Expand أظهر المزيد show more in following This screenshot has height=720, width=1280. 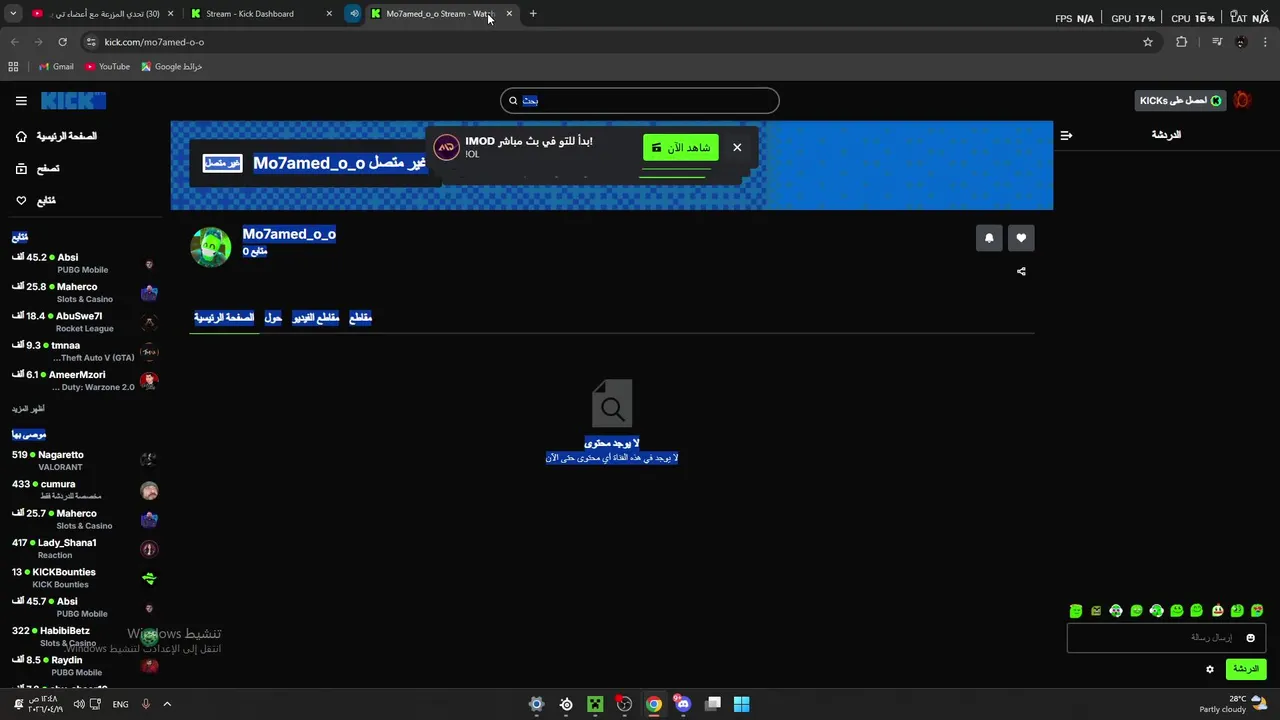coord(28,409)
